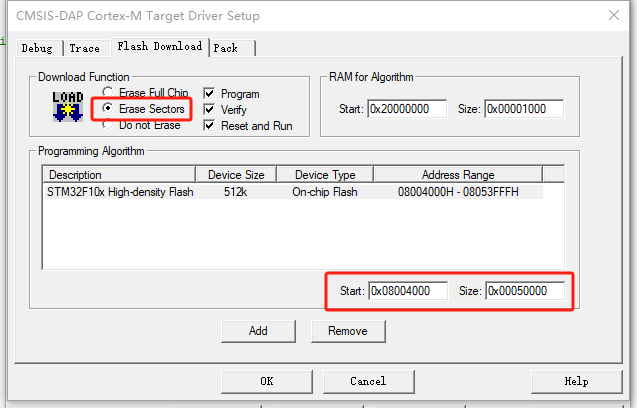Viewport: 637px width, 408px height.
Task: Open the Trace tab
Action: (x=84, y=48)
